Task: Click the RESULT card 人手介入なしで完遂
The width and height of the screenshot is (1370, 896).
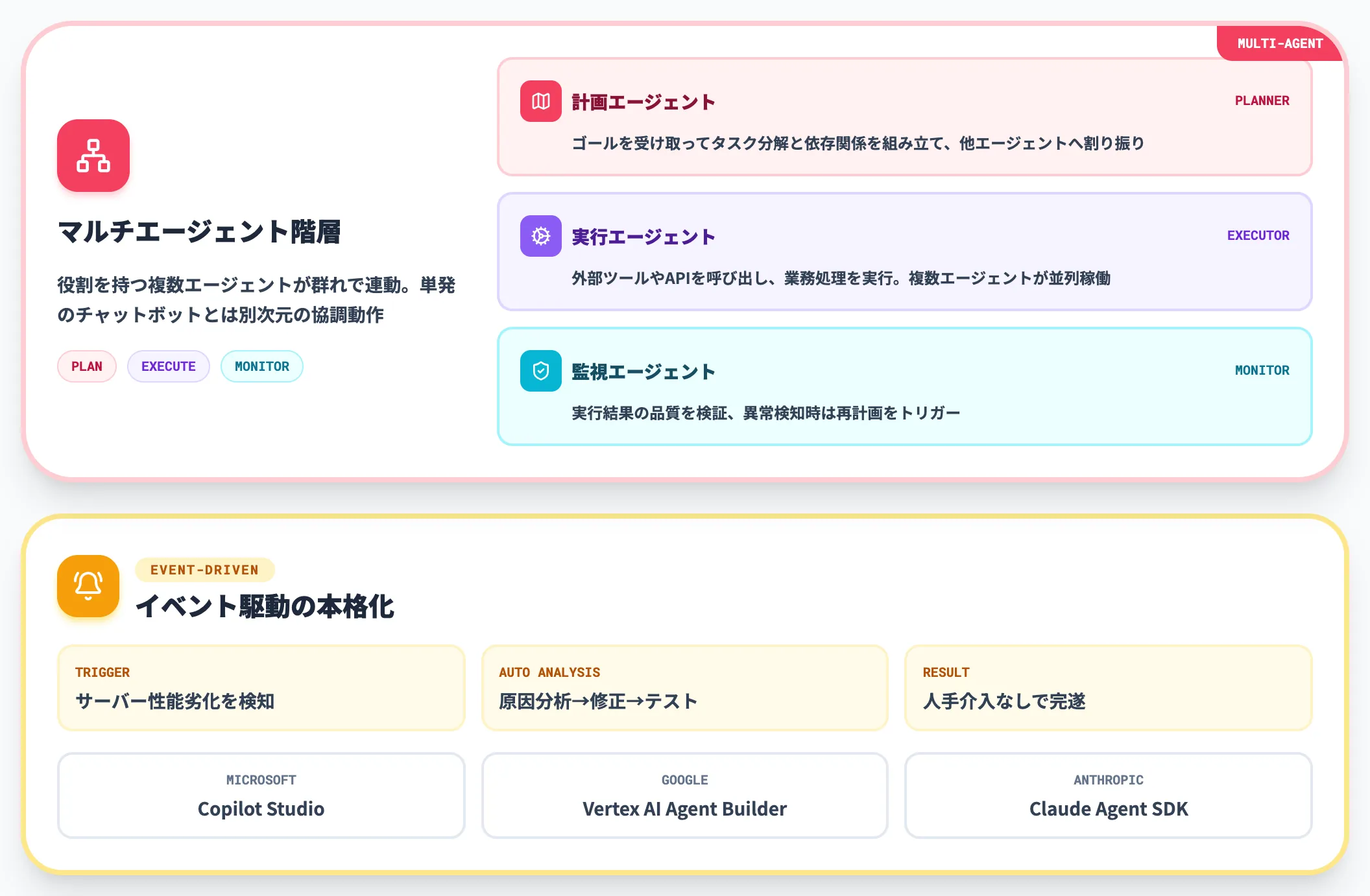Action: click(x=1109, y=688)
